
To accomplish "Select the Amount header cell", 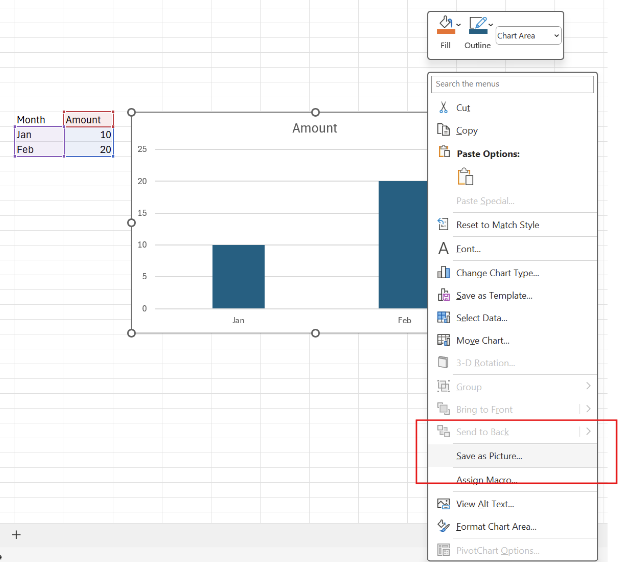I will (x=89, y=119).
